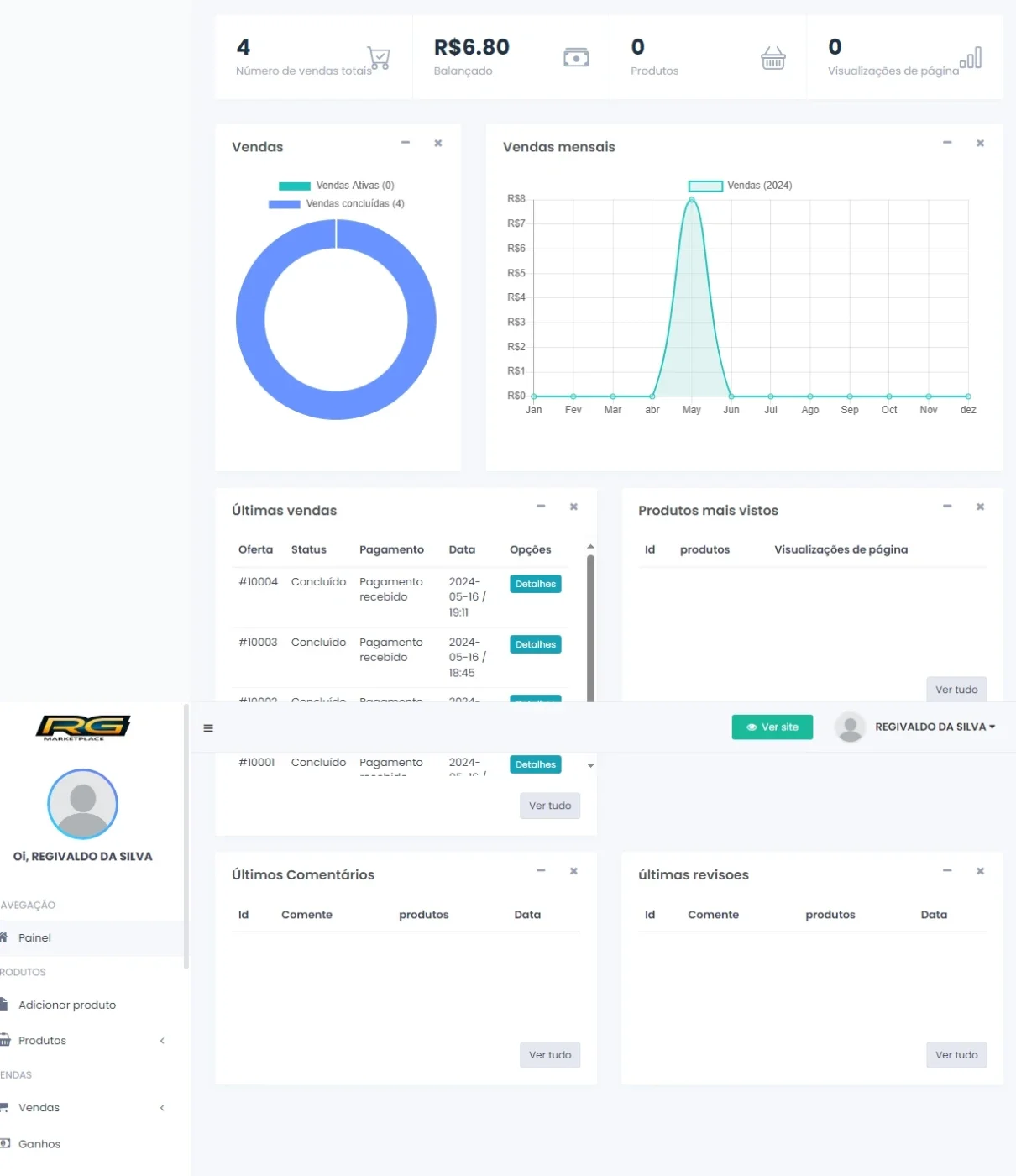The height and width of the screenshot is (1176, 1016).
Task: Click the R$6.80 balance value
Action: tap(472, 47)
